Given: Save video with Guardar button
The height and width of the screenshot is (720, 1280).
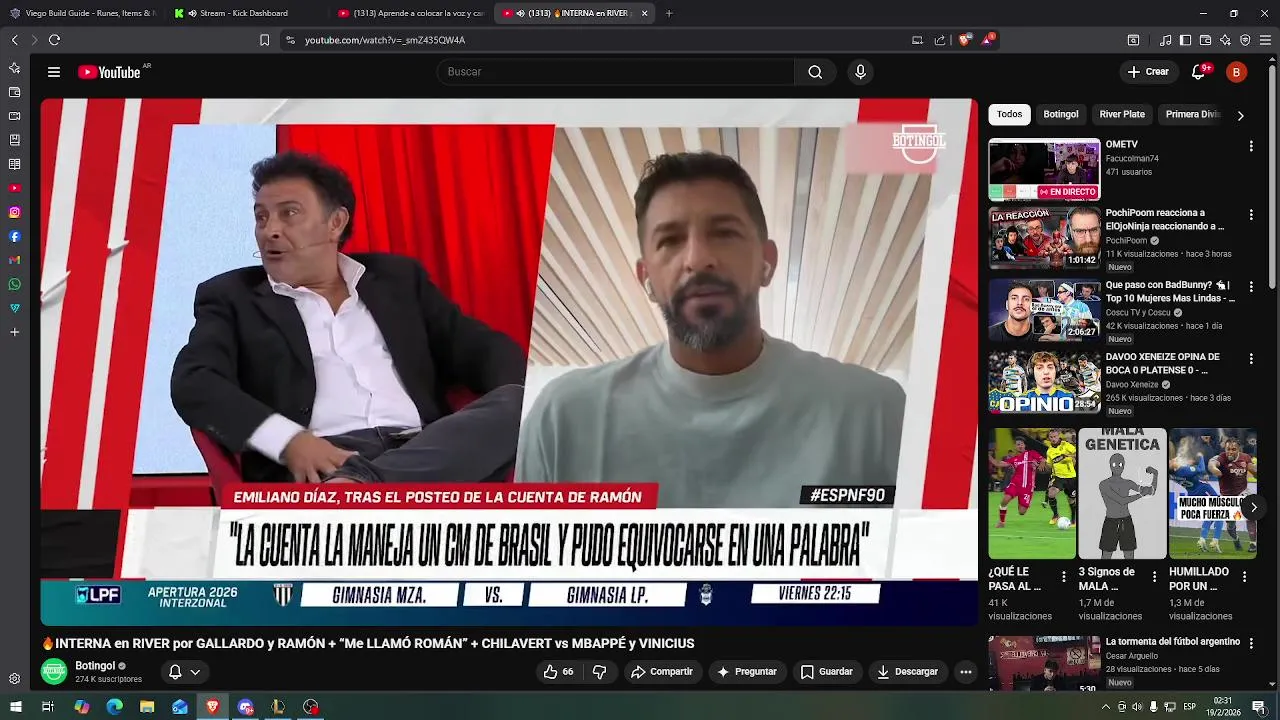Looking at the screenshot, I should [x=827, y=672].
